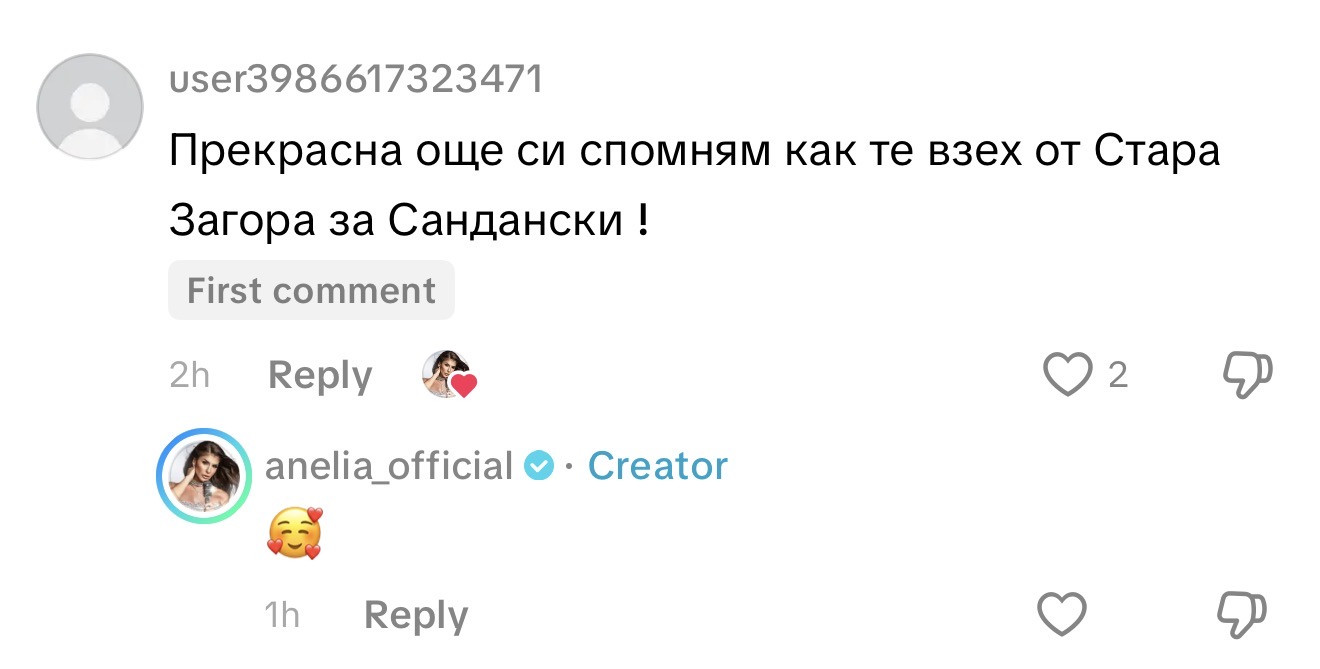Click the like count showing 2
Image resolution: width=1320 pixels, height=669 pixels.
(x=1119, y=372)
